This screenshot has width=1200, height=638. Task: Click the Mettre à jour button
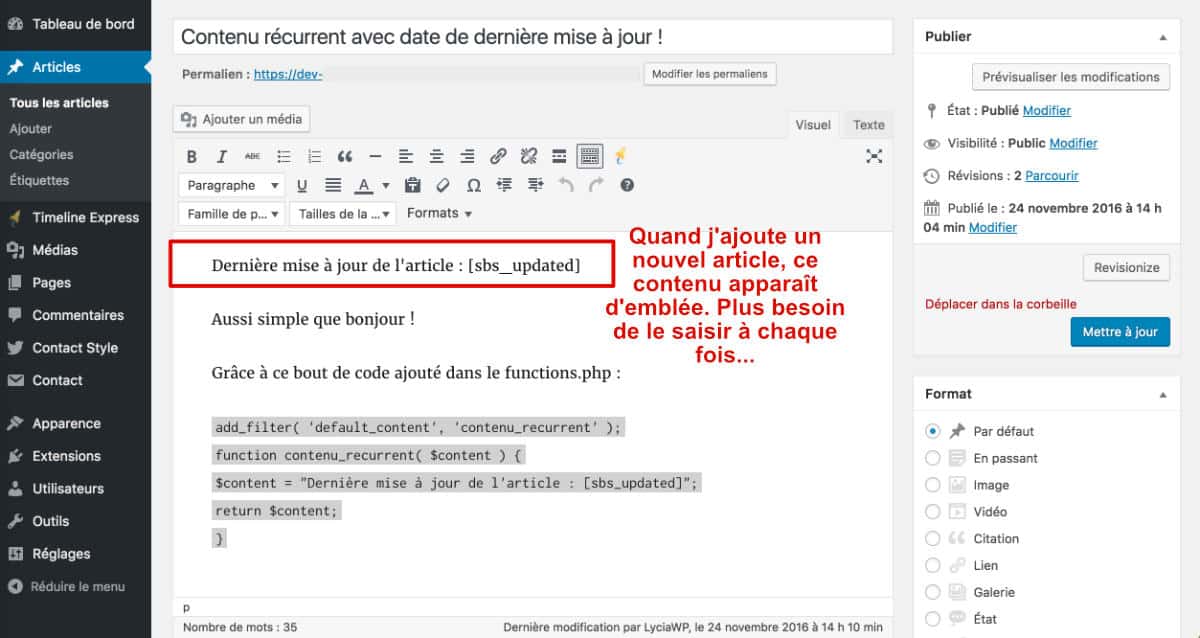point(1120,331)
